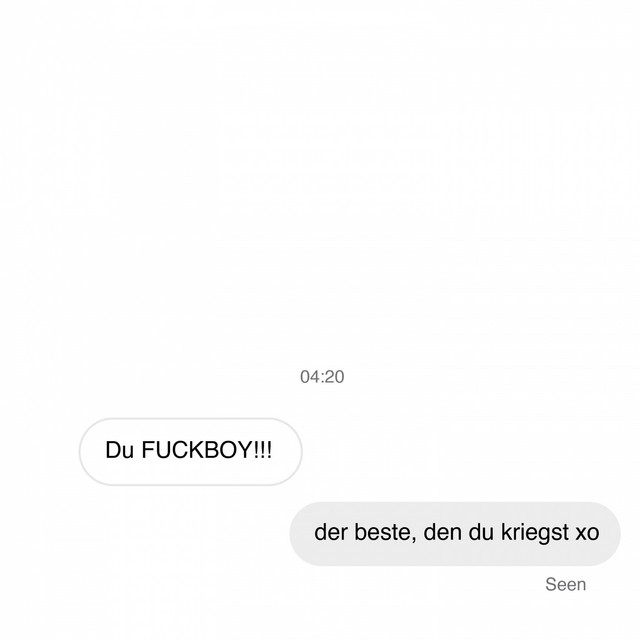The width and height of the screenshot is (640, 640).
Task: Tap the rounded left edge of the white bubble
Action: tap(85, 451)
